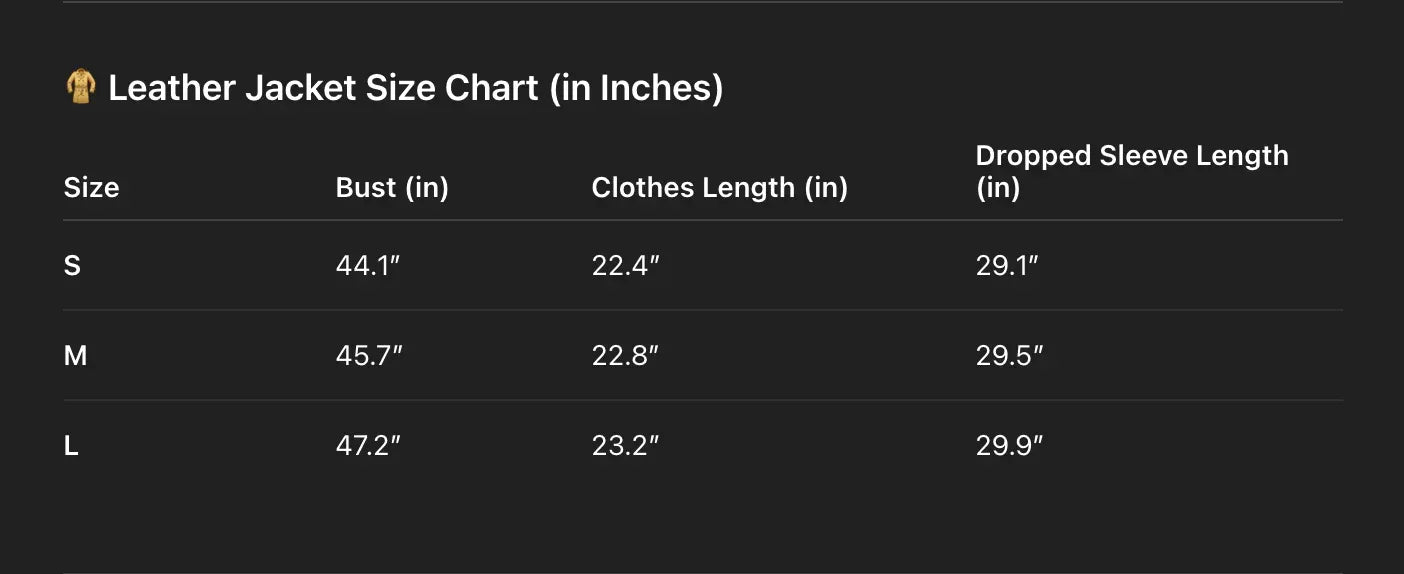This screenshot has height=574, width=1404.
Task: Click the Dropped Sleeve Length column header
Action: coord(1131,171)
